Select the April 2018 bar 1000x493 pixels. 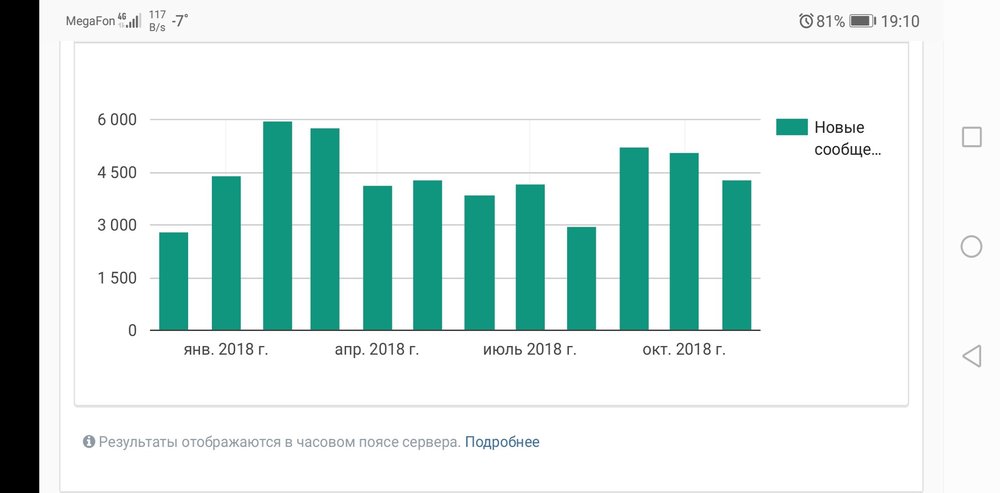(x=377, y=258)
